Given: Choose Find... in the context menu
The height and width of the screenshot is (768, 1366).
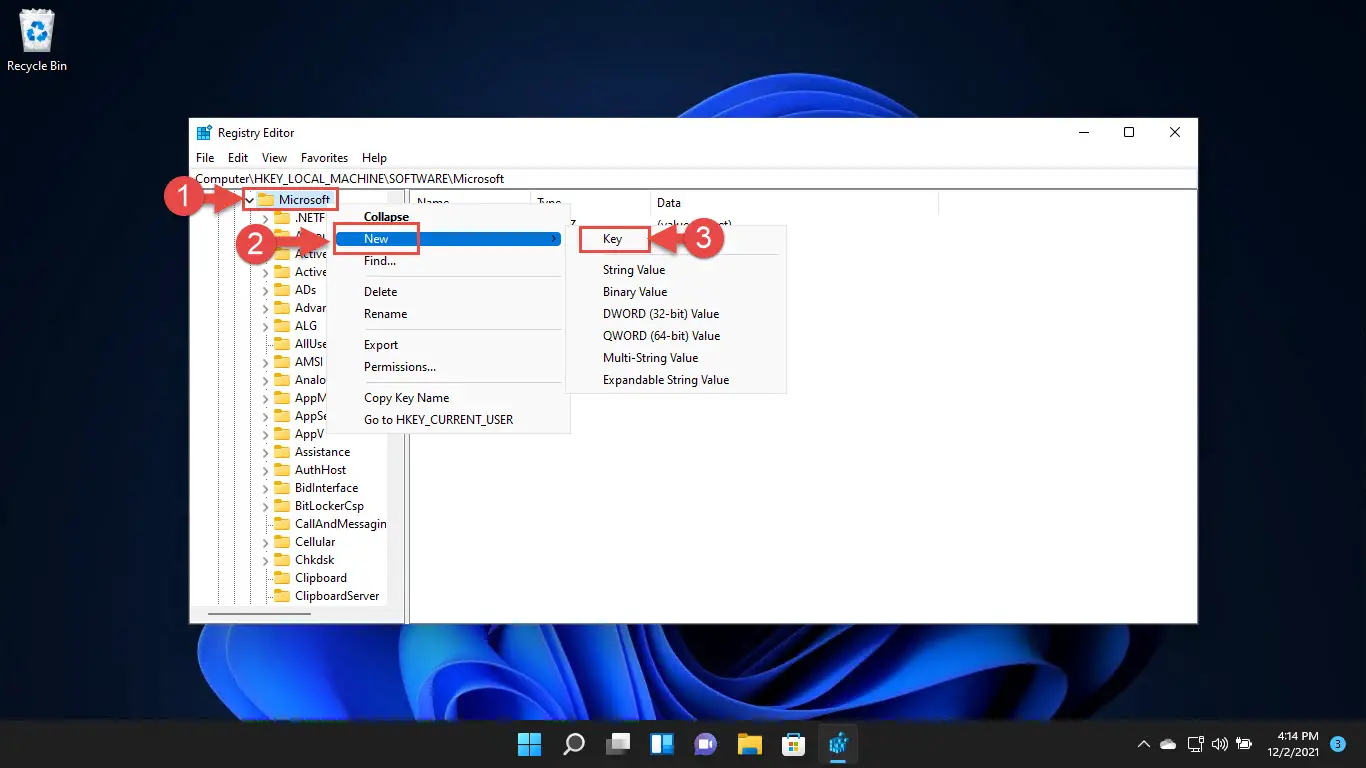Looking at the screenshot, I should pyautogui.click(x=449, y=261).
